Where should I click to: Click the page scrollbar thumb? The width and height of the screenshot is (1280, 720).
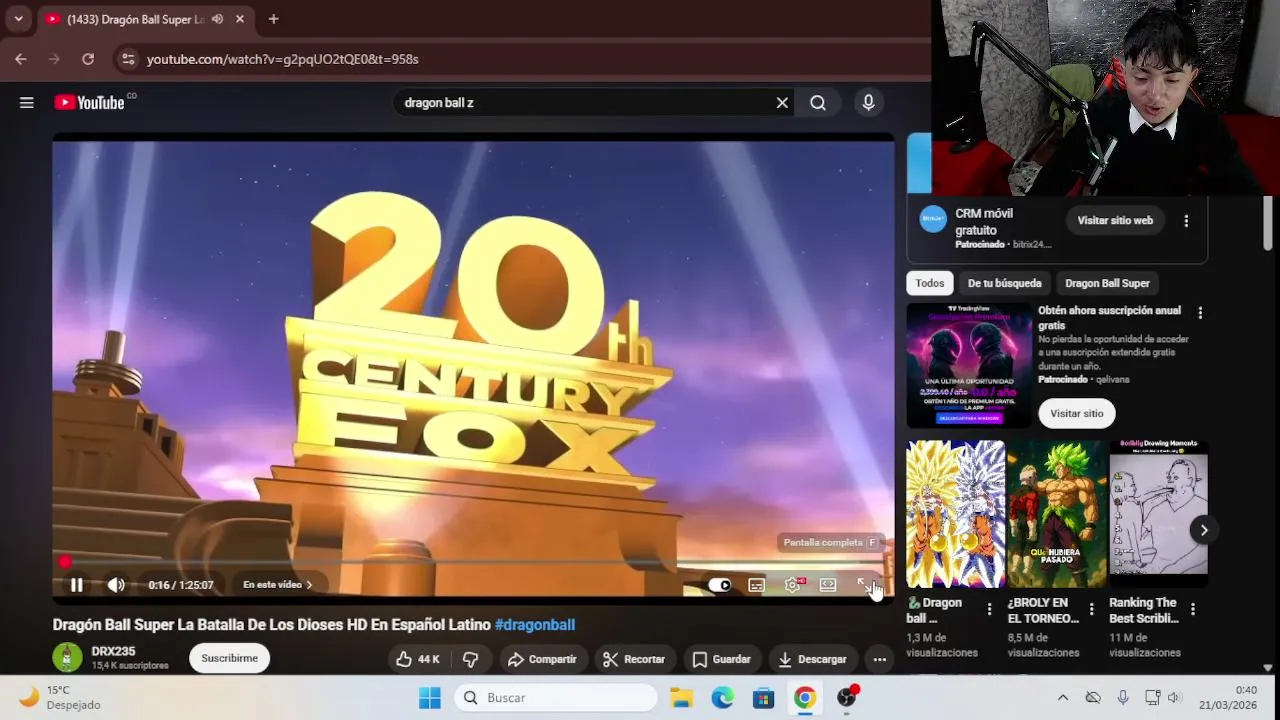1268,222
